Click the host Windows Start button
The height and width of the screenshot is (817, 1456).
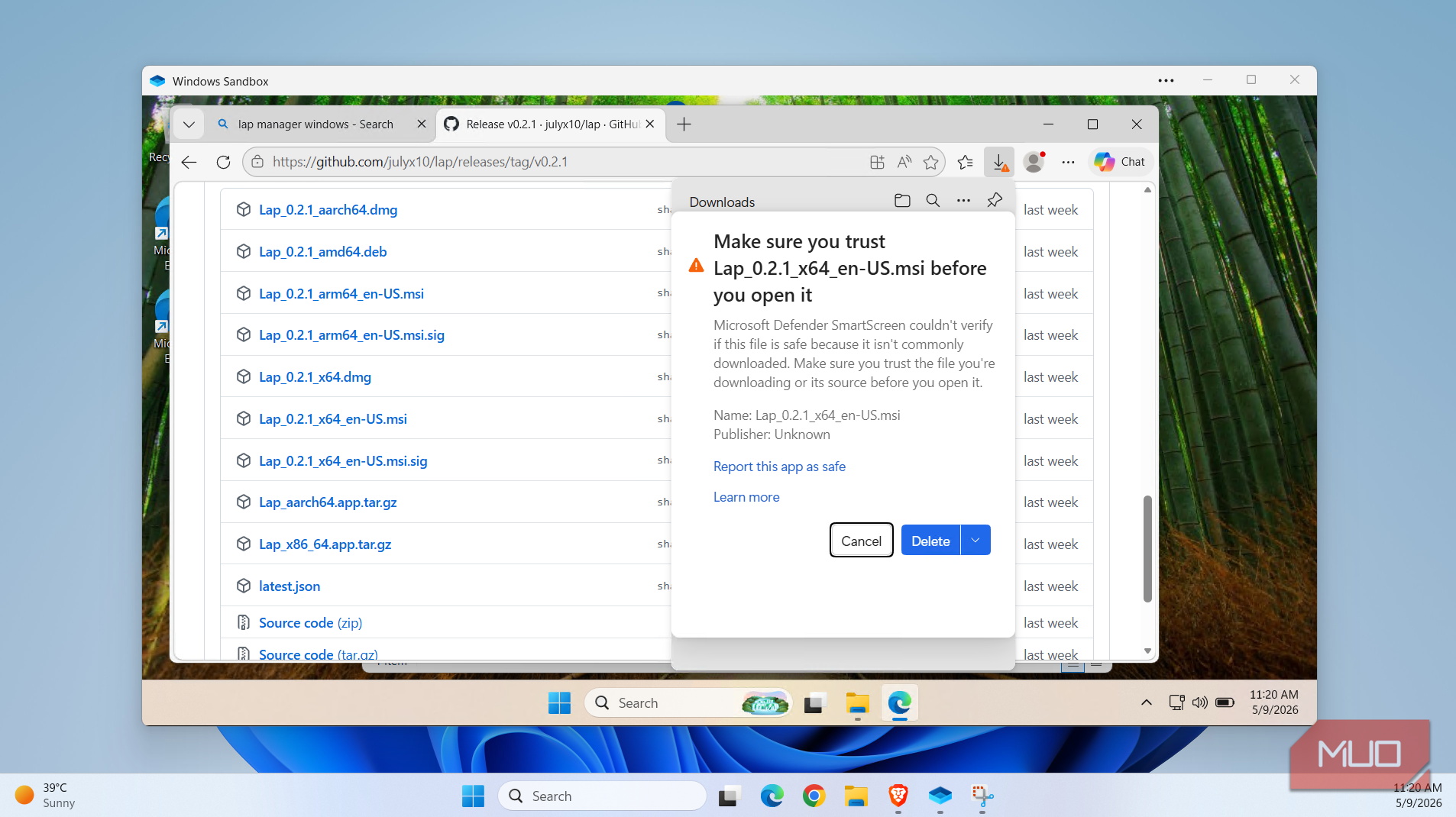473,796
